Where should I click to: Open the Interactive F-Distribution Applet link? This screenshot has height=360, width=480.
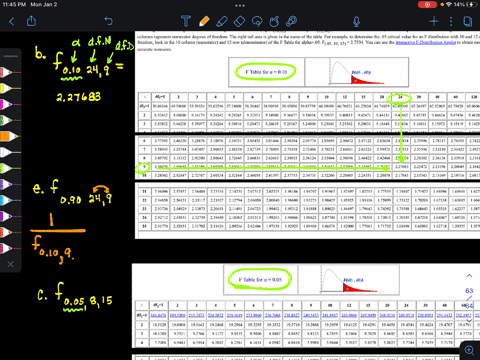(x=425, y=43)
